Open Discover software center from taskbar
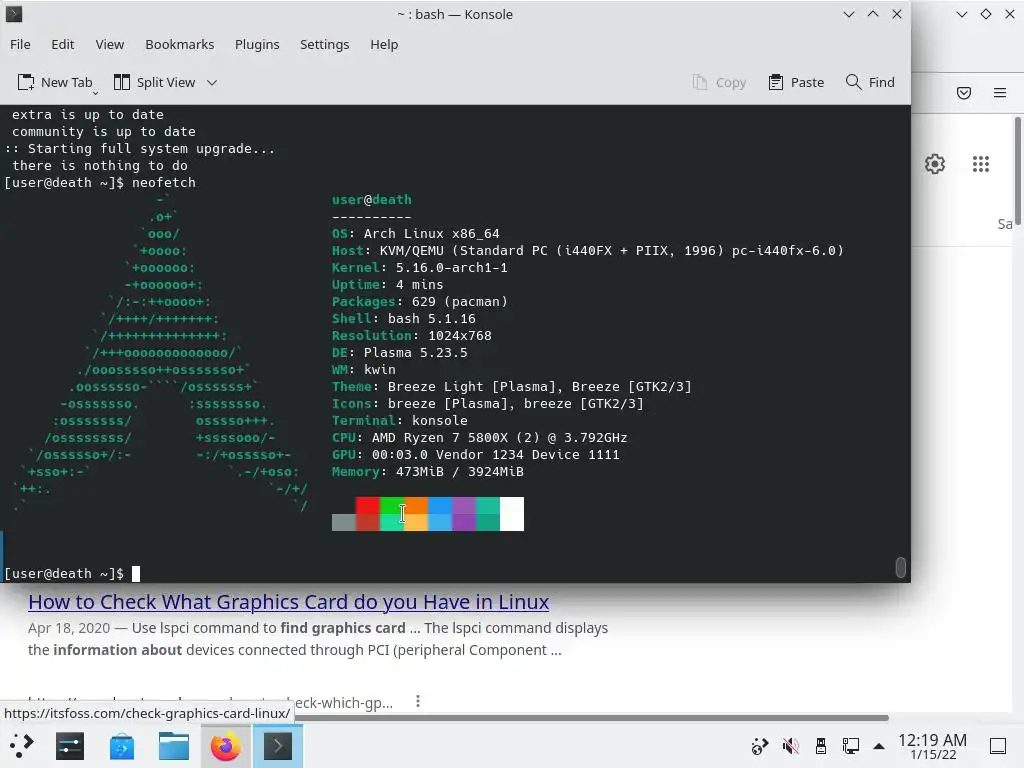 (121, 746)
